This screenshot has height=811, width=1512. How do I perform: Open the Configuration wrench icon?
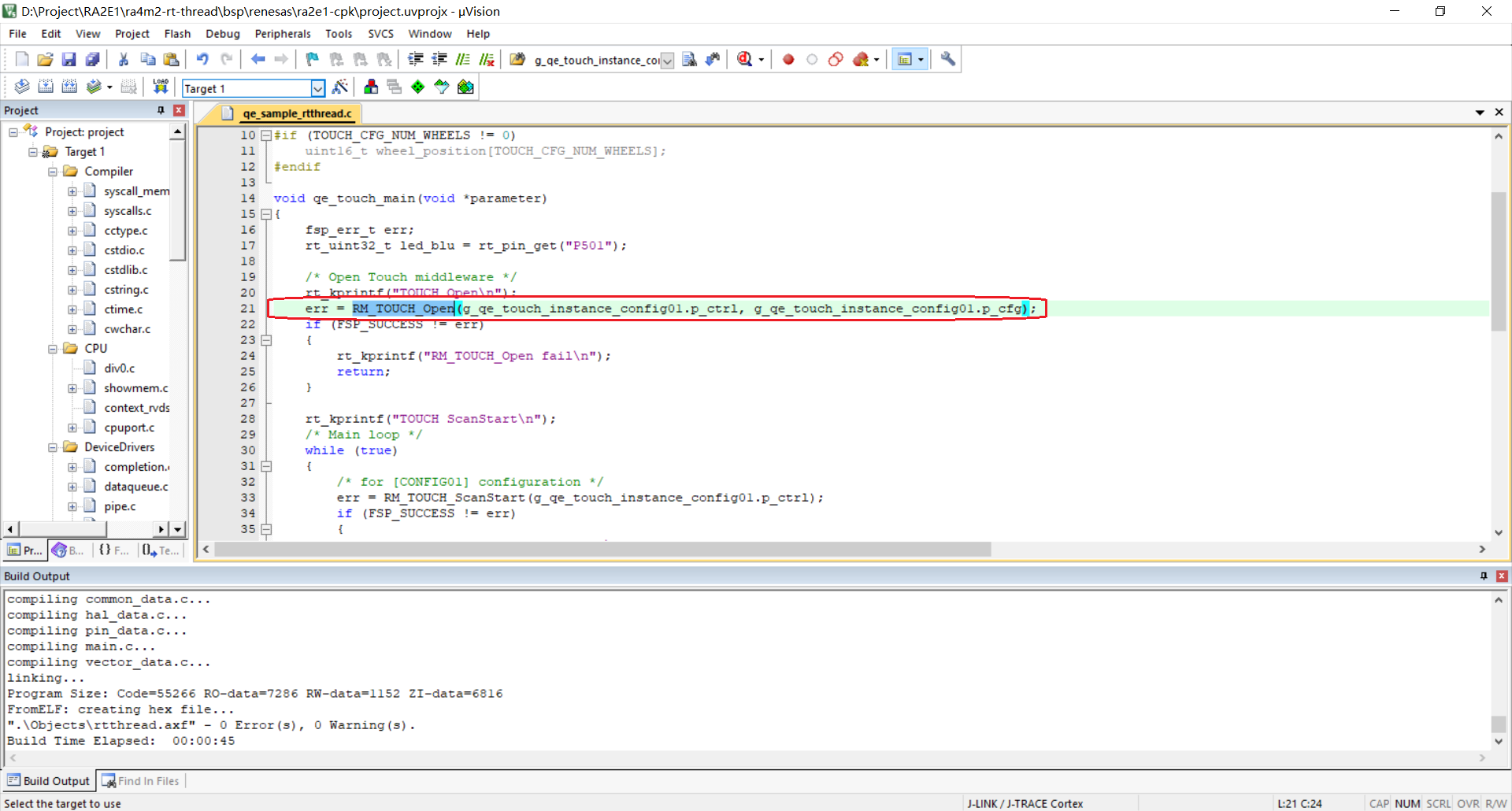pos(948,60)
